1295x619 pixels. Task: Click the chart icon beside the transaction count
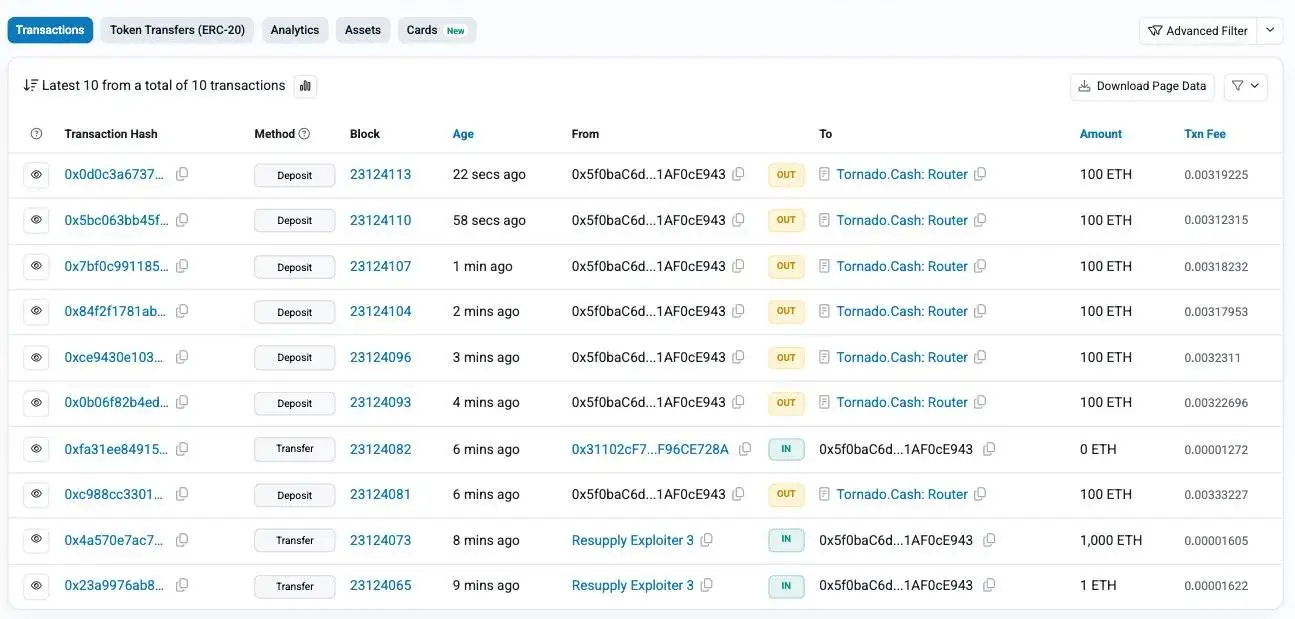pyautogui.click(x=305, y=85)
